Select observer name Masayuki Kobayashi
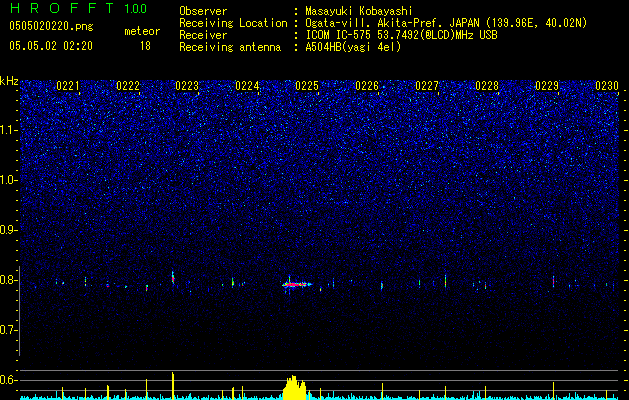Image resolution: width=629 pixels, height=400 pixels. click(359, 11)
